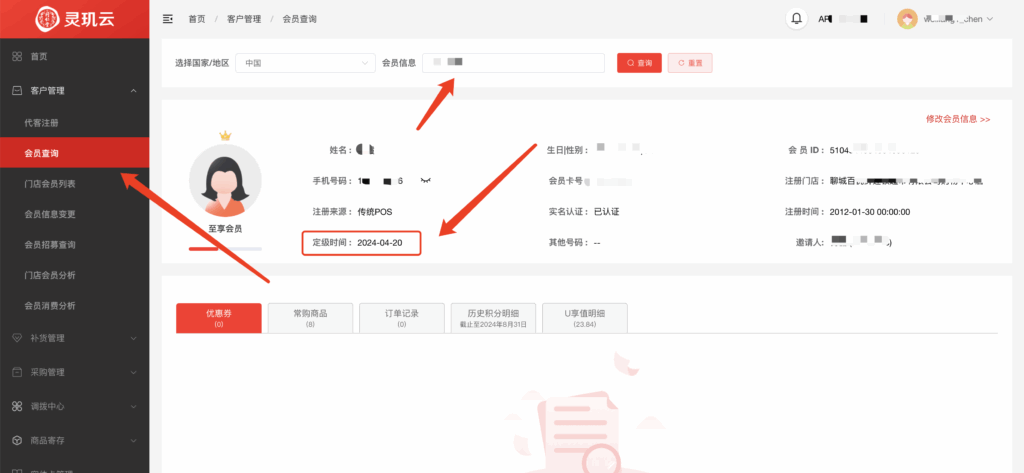Select 会员查询 in the sidebar
Screen dimensions: 1024x473
click(x=74, y=154)
